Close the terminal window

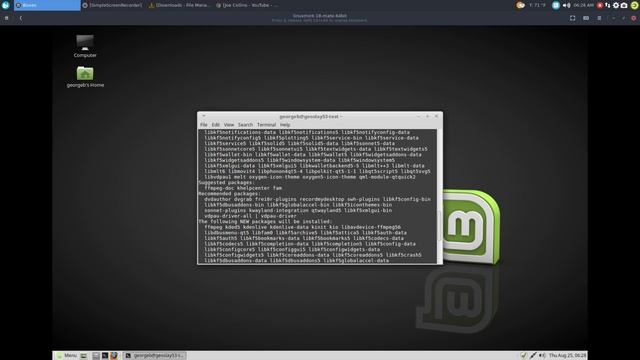436,116
